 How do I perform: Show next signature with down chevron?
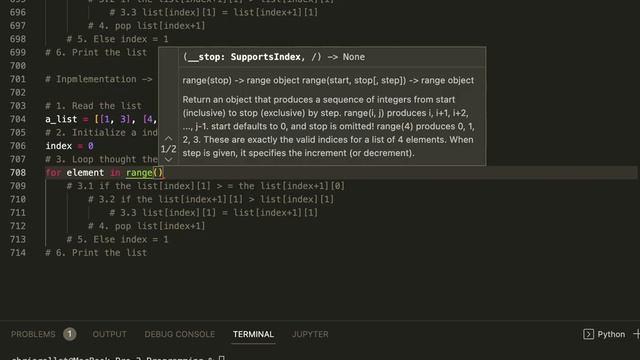click(169, 160)
